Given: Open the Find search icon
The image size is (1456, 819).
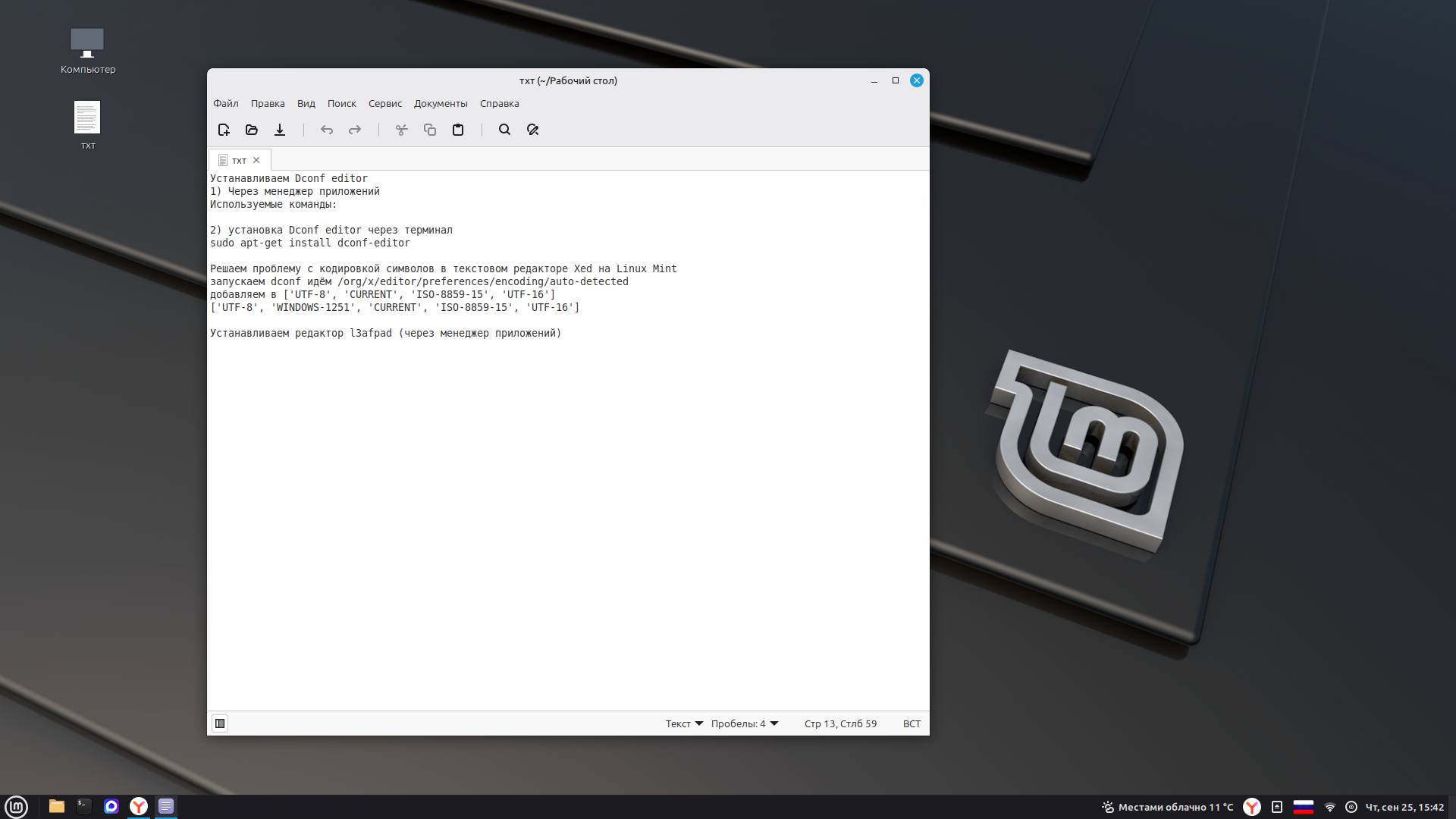Looking at the screenshot, I should [504, 130].
